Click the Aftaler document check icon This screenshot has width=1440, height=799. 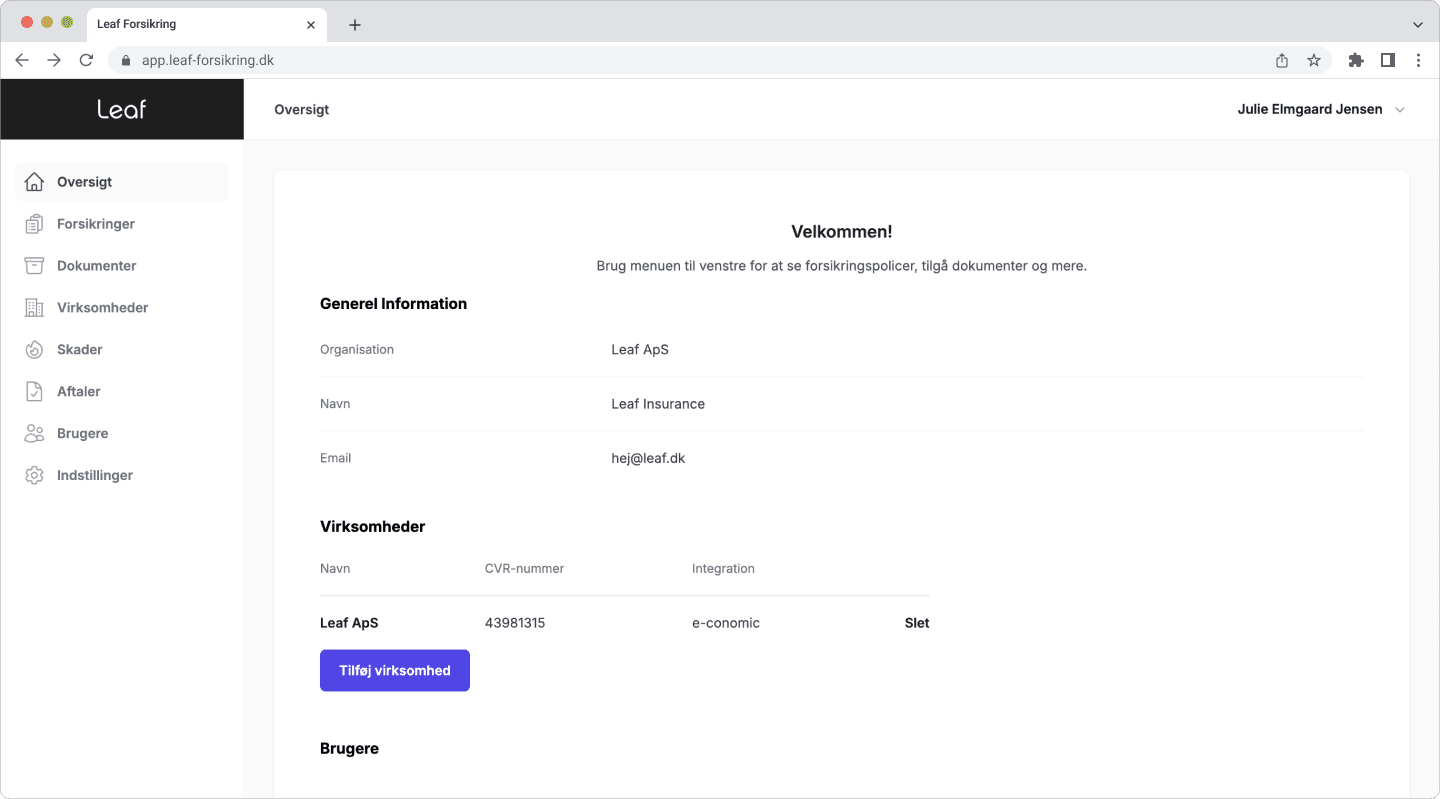pos(34,392)
